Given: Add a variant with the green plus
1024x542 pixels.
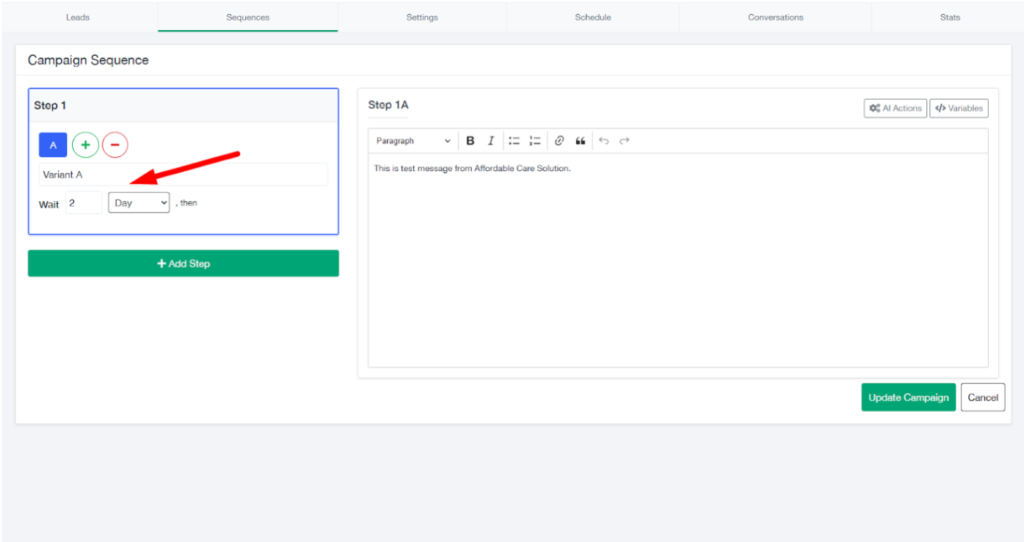Looking at the screenshot, I should pyautogui.click(x=85, y=145).
